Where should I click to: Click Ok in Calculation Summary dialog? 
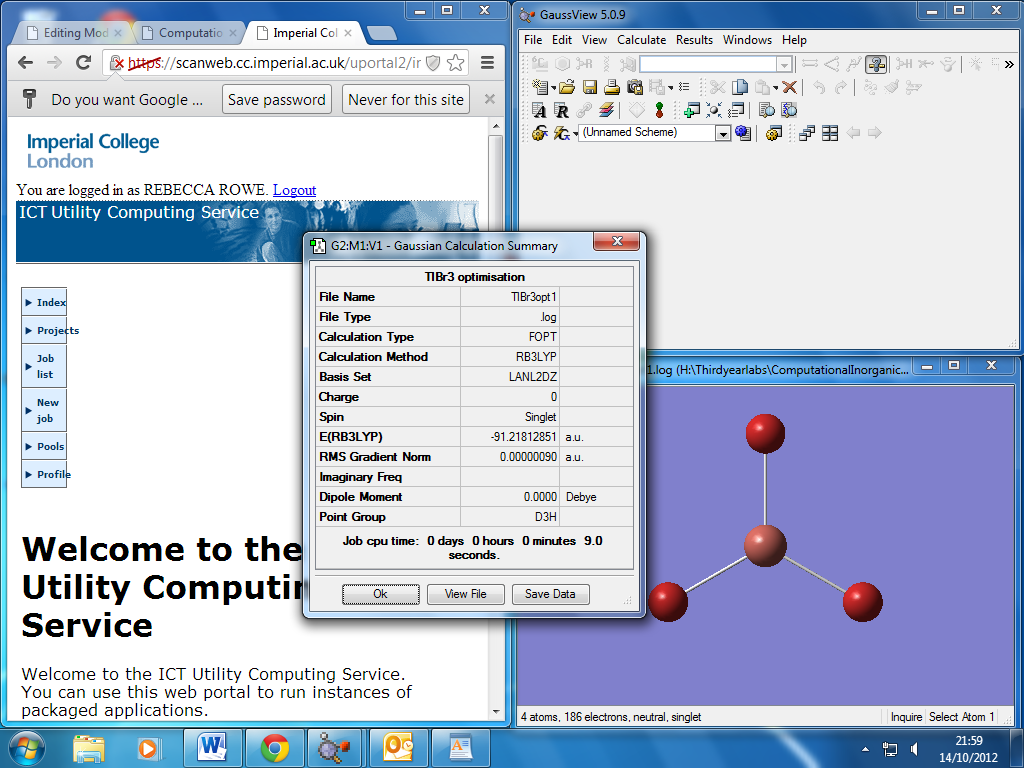380,594
